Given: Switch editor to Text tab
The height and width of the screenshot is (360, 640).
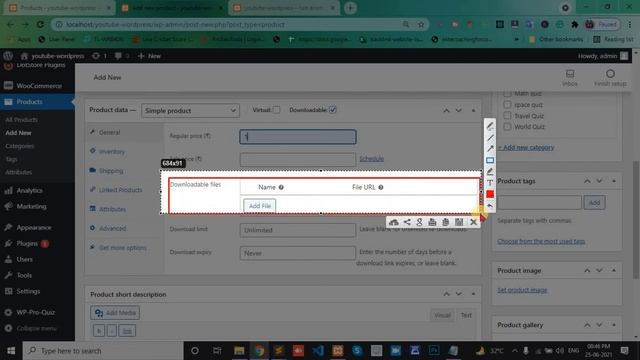Looking at the screenshot, I should (466, 315).
